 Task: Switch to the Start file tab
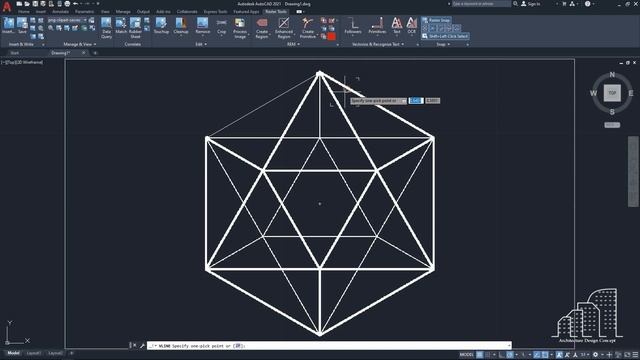click(x=15, y=53)
